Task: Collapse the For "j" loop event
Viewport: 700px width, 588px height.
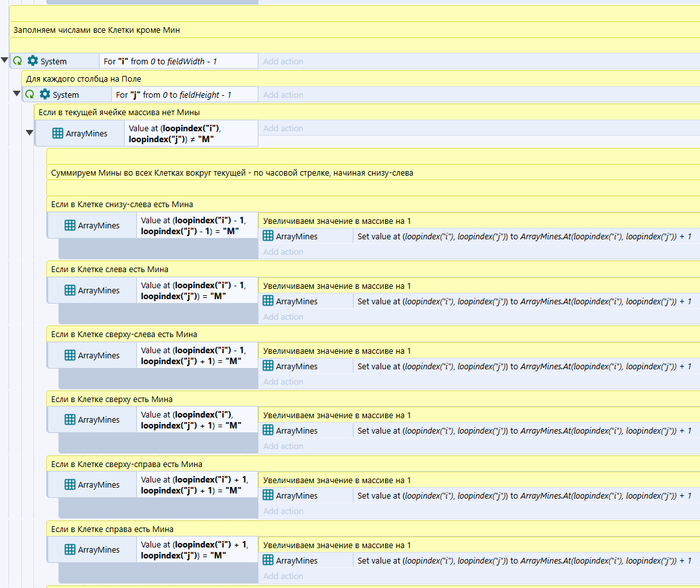Action: pyautogui.click(x=17, y=95)
